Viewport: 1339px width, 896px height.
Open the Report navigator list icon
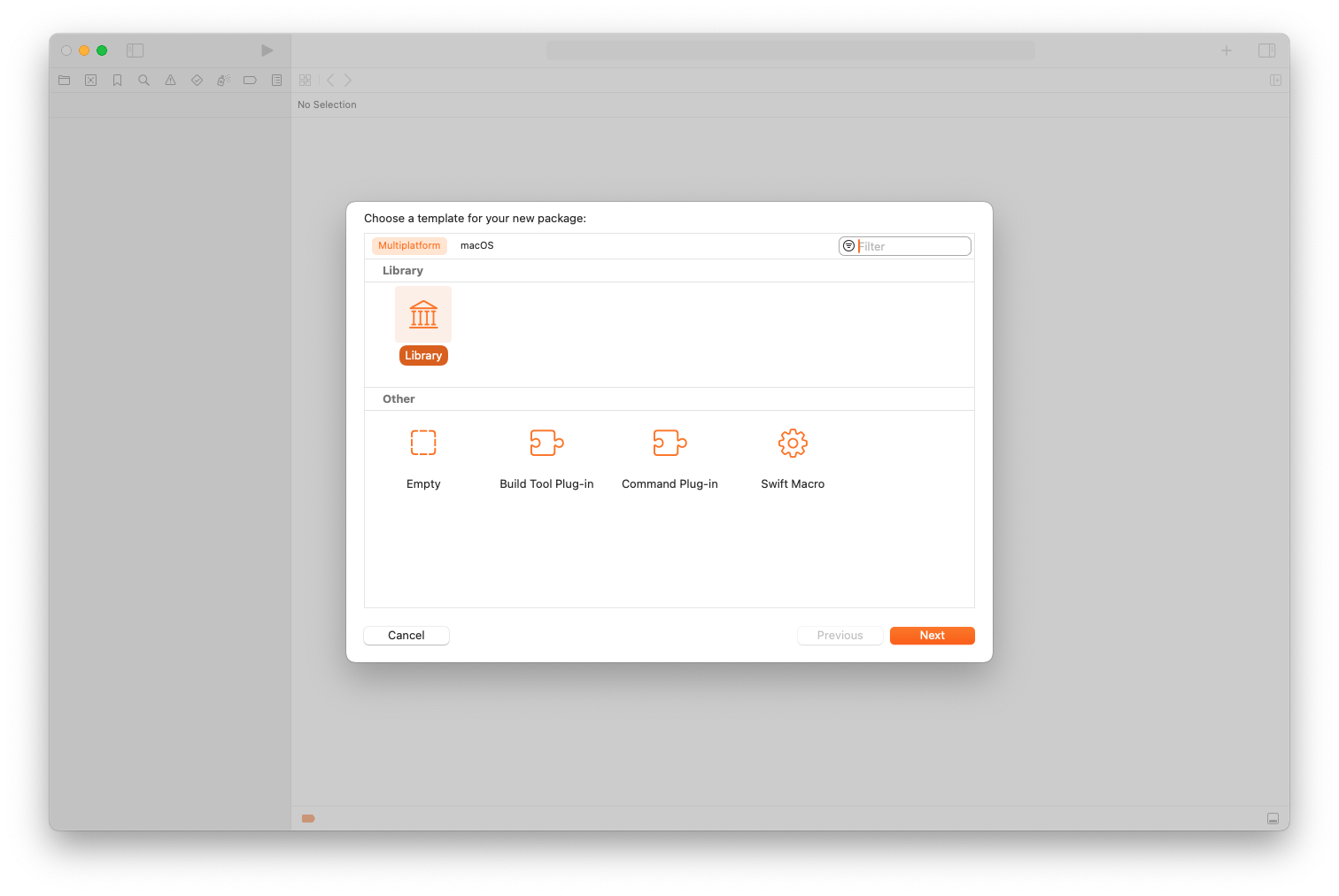pos(276,80)
